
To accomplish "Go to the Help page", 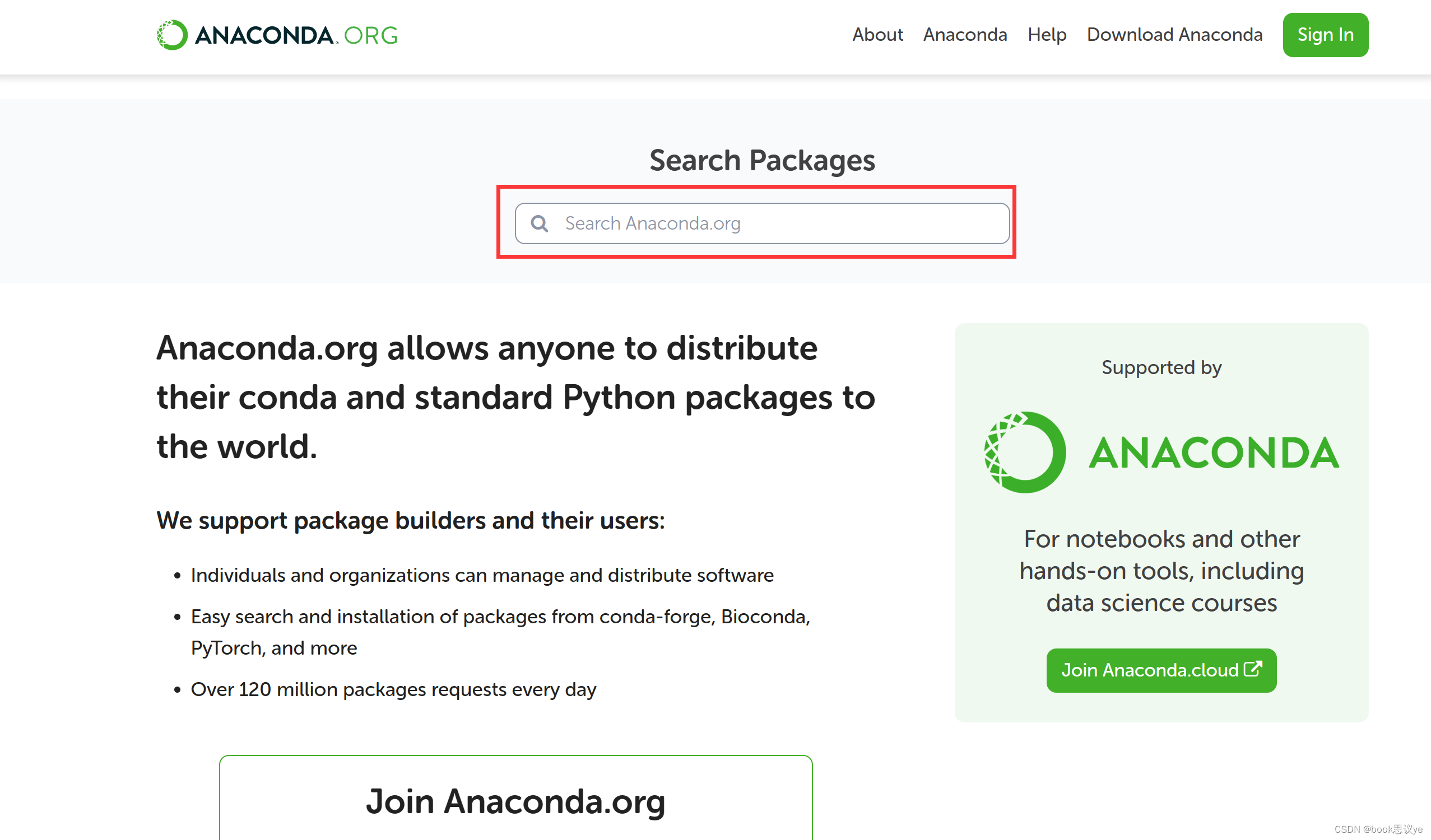I will coord(1047,35).
